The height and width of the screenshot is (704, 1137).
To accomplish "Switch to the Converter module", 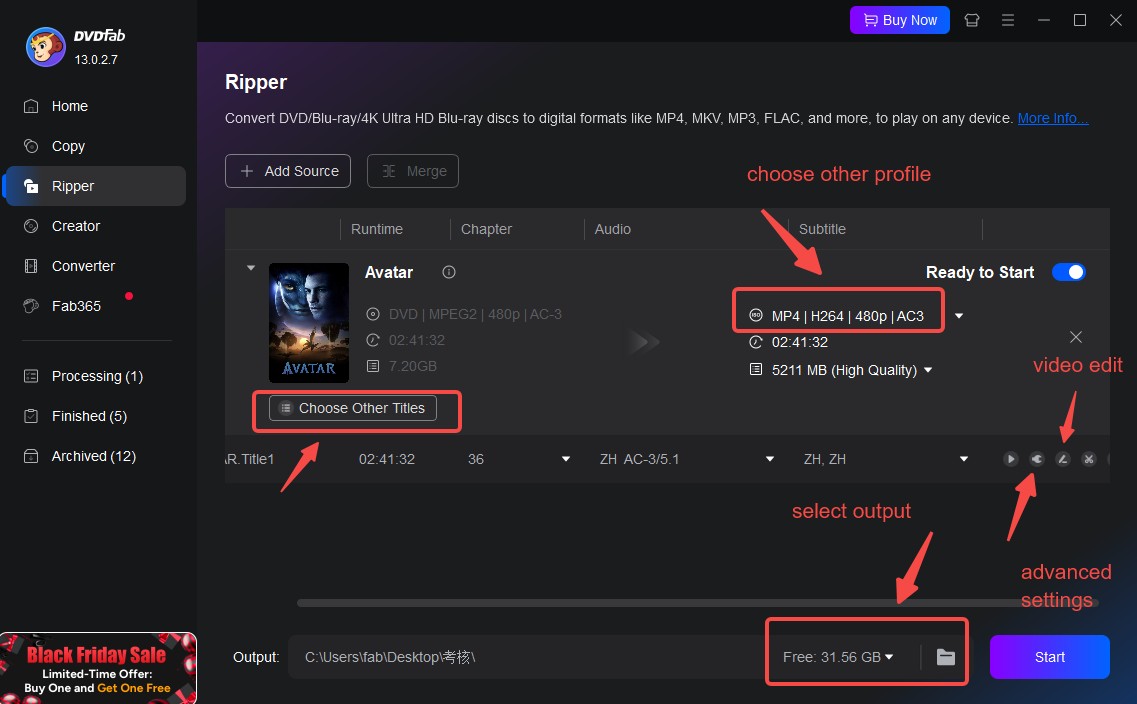I will [x=83, y=265].
